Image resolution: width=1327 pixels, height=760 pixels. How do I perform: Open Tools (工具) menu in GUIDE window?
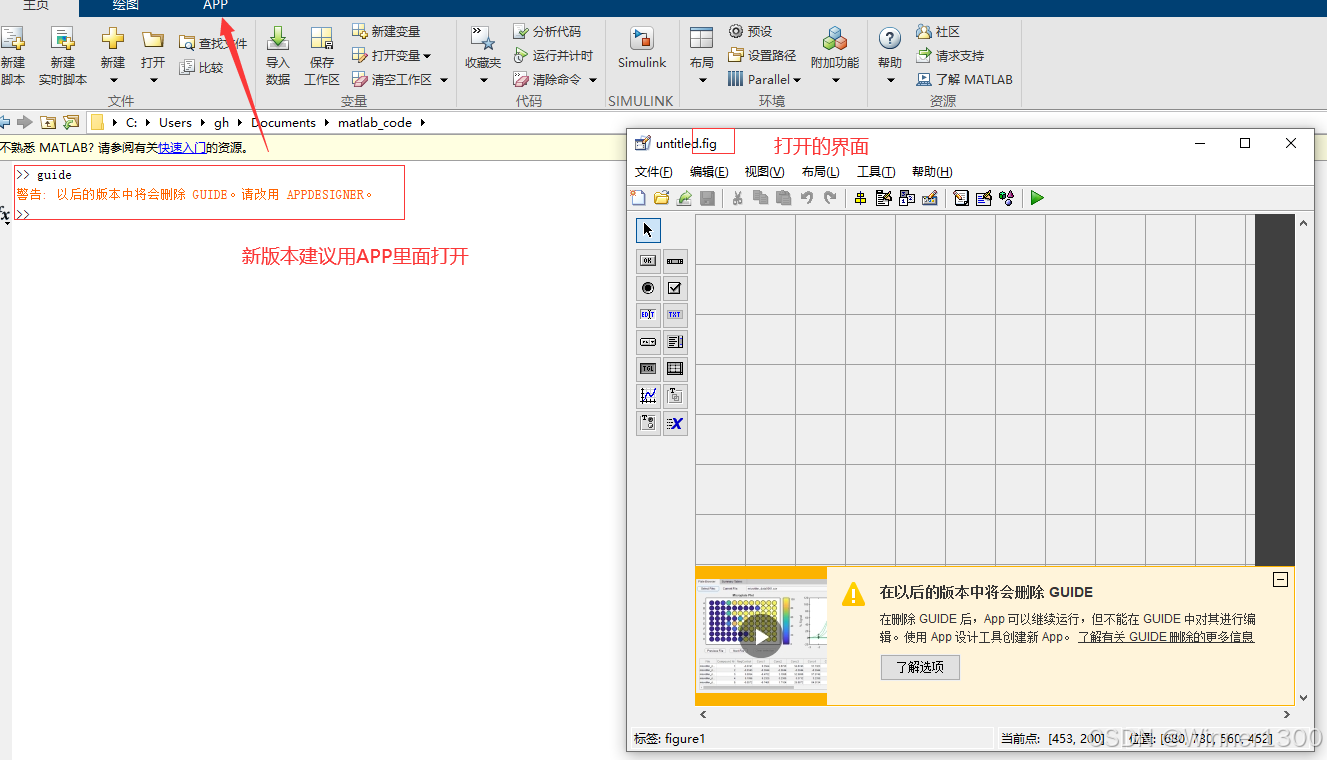876,172
